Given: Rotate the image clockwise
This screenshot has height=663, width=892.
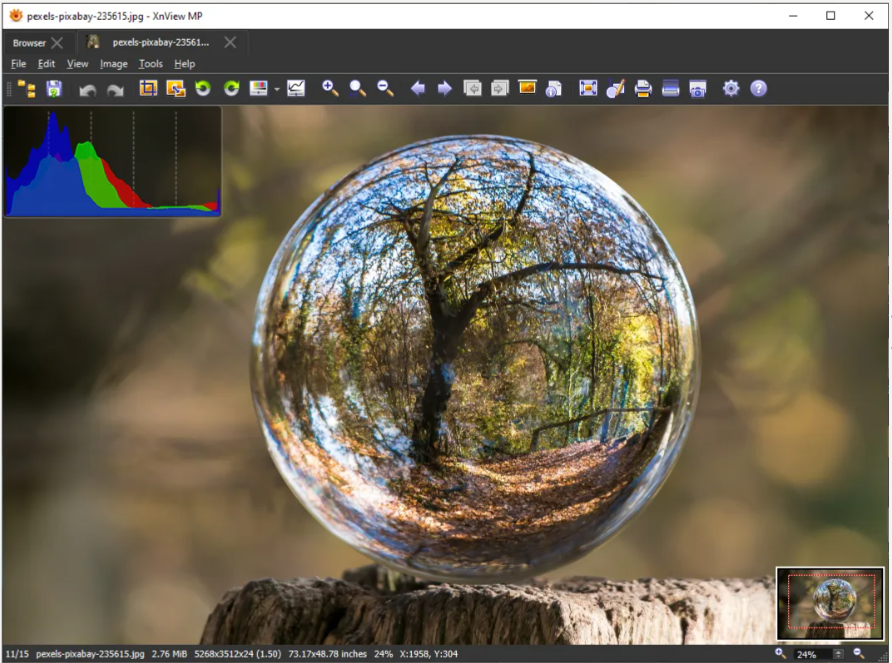Looking at the screenshot, I should pyautogui.click(x=231, y=88).
